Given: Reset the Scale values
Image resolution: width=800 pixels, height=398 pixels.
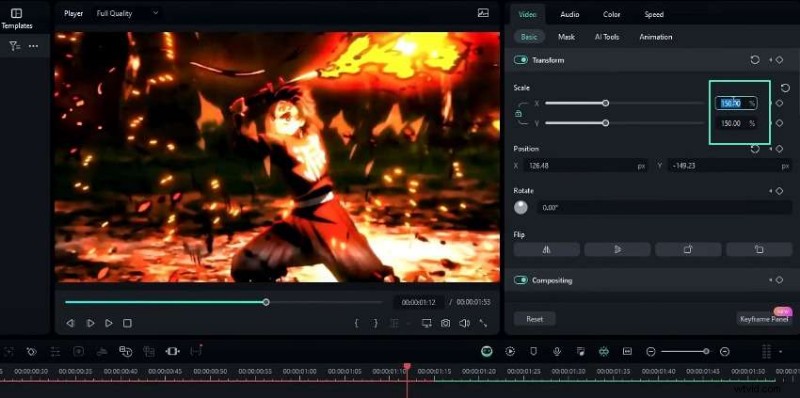Looking at the screenshot, I should click(786, 88).
